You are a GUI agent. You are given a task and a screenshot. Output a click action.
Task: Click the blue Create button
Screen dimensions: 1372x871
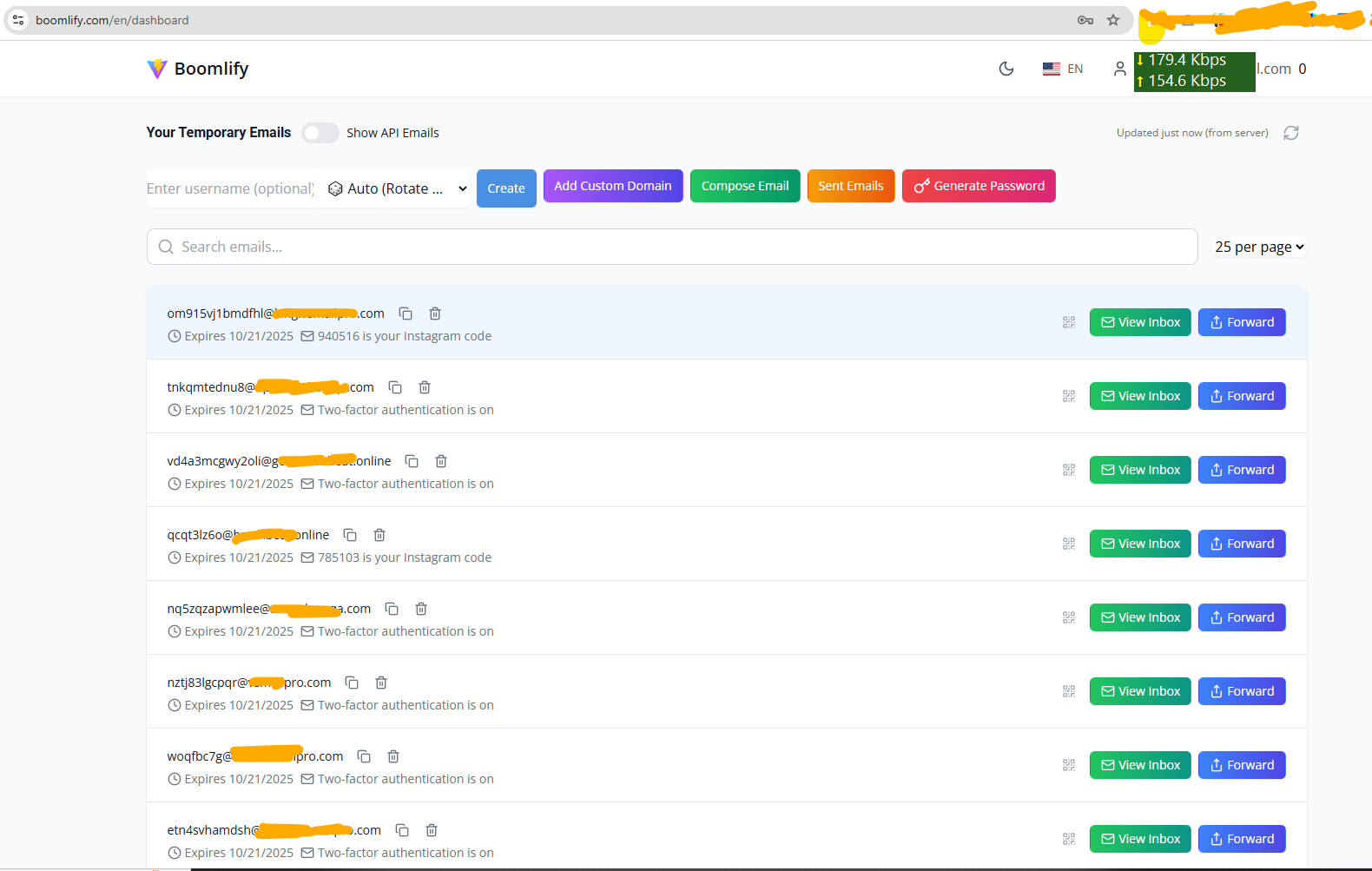coord(506,188)
